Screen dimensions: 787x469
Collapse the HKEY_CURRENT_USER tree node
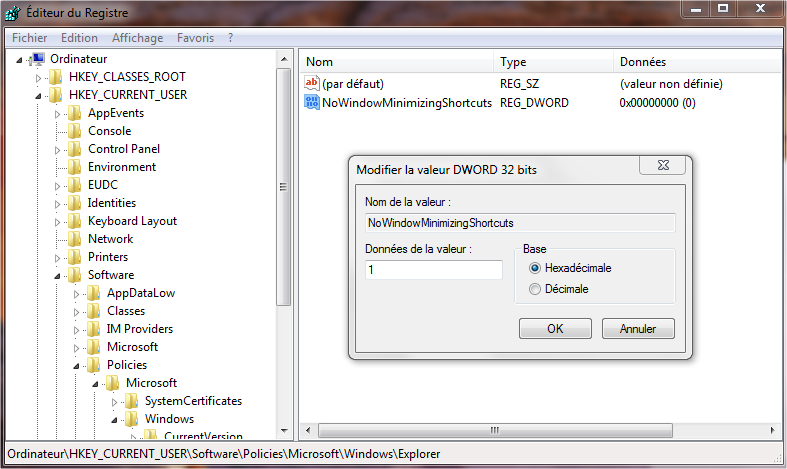click(38, 95)
